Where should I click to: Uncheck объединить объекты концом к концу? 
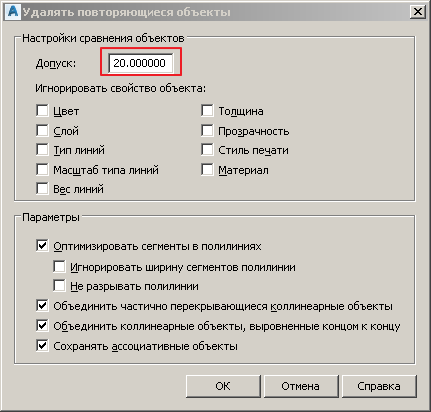click(42, 326)
